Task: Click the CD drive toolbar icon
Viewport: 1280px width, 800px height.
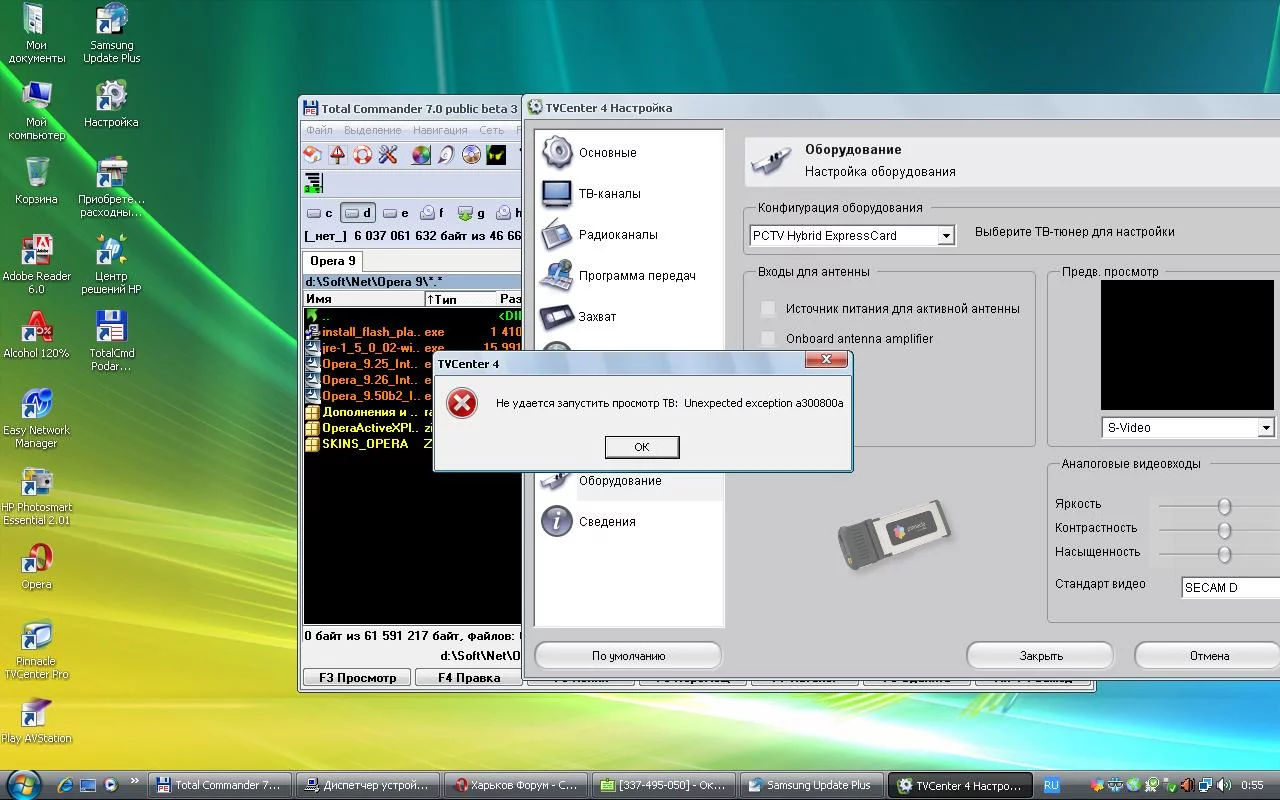Action: (446, 155)
